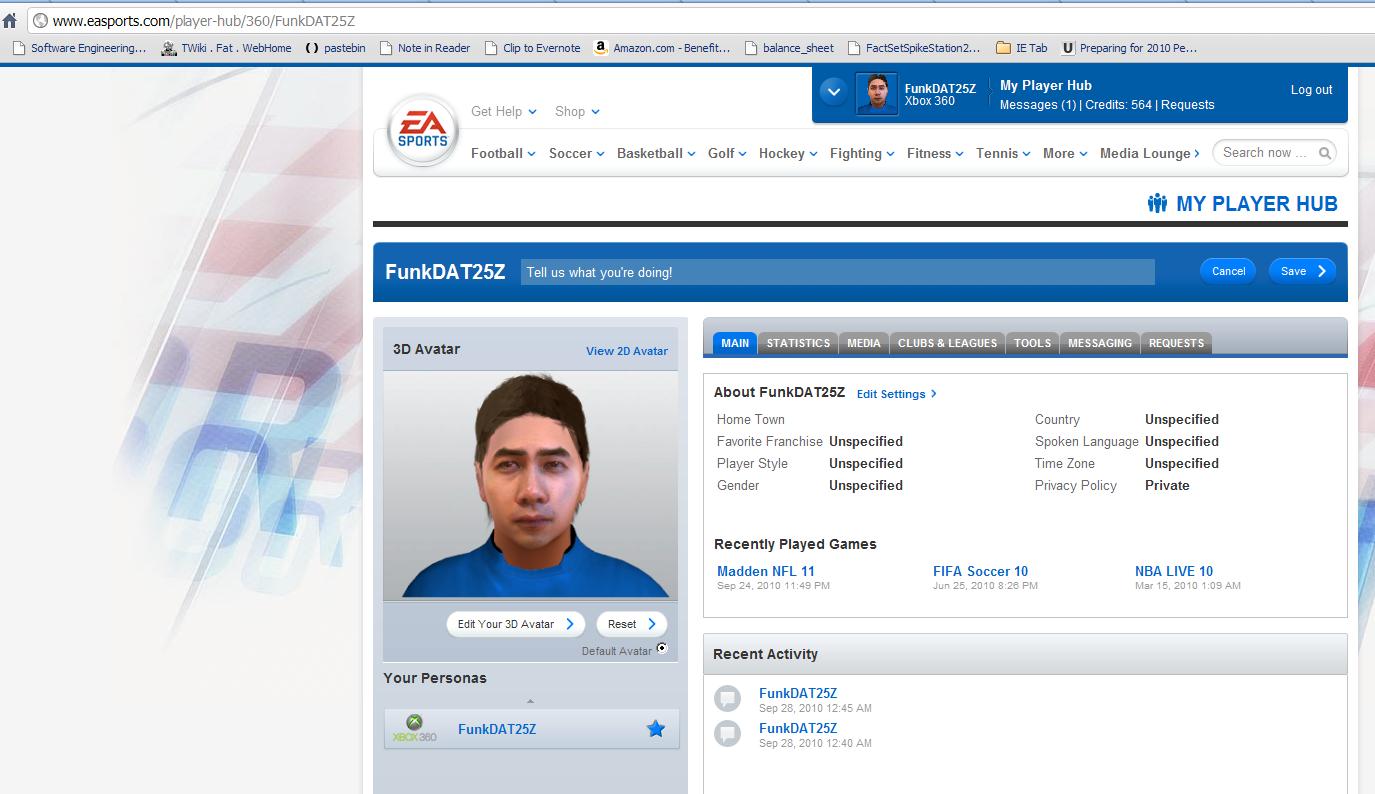This screenshot has width=1375, height=794.
Task: Expand the Soccer menu
Action: click(577, 153)
